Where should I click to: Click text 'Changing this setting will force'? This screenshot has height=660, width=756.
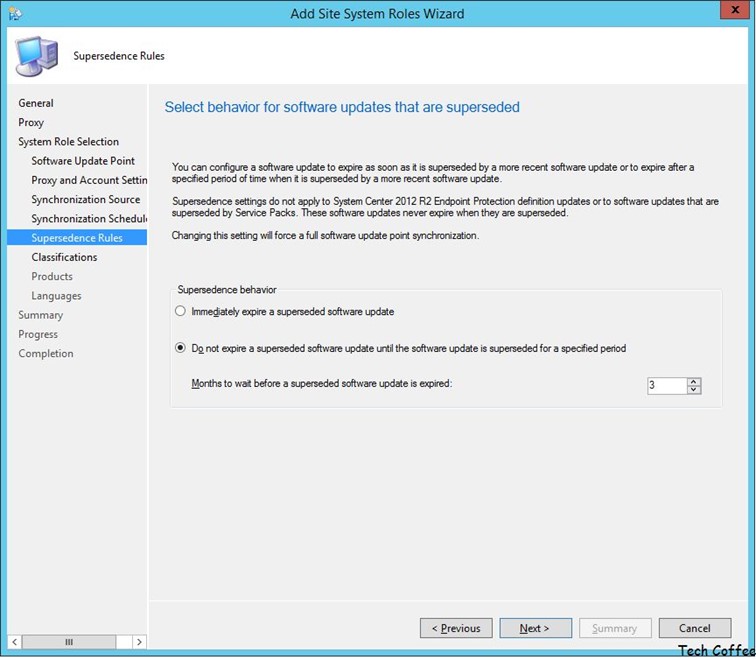pyautogui.click(x=325, y=236)
